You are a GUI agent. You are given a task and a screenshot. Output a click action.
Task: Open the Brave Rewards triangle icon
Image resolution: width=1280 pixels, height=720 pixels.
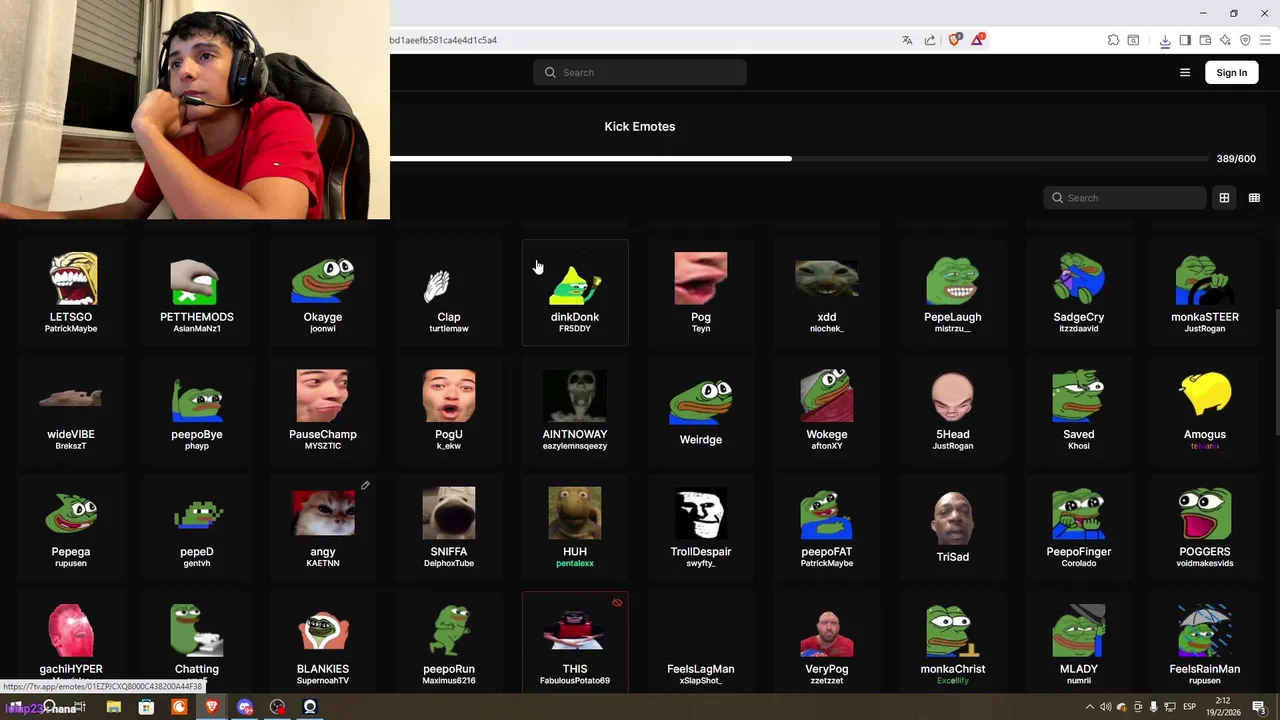click(978, 40)
